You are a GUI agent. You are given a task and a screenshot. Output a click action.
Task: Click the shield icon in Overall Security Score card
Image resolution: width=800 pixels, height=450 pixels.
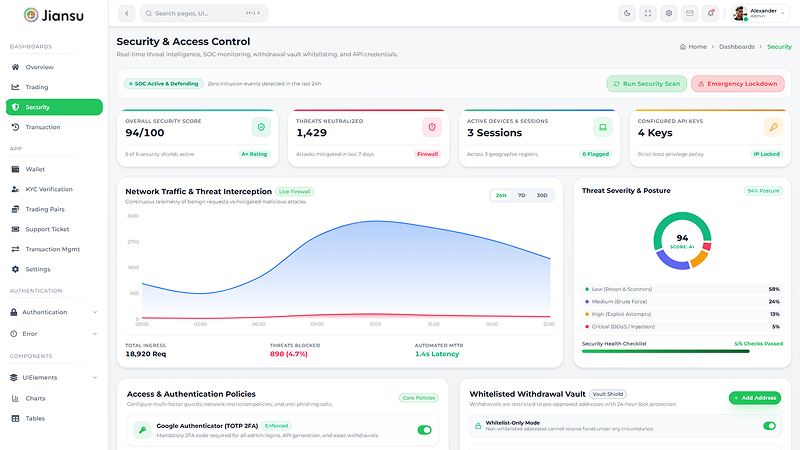pos(261,127)
